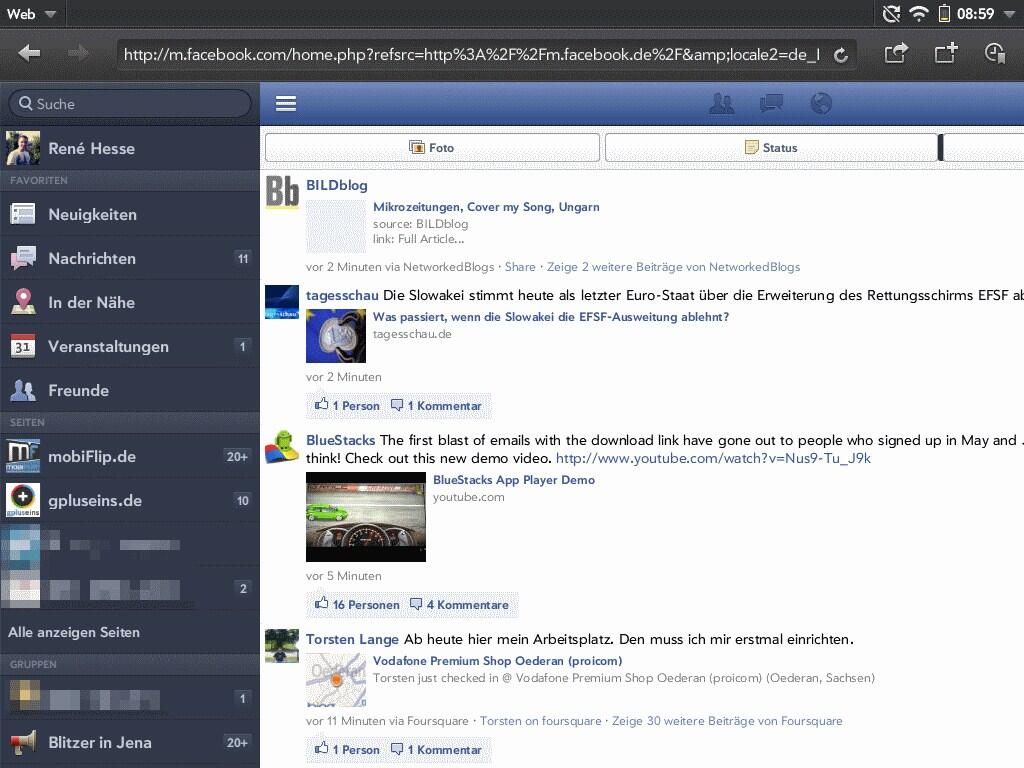The width and height of the screenshot is (1024, 768).
Task: Toggle the Facebook sidebar menu icon
Action: 286,104
